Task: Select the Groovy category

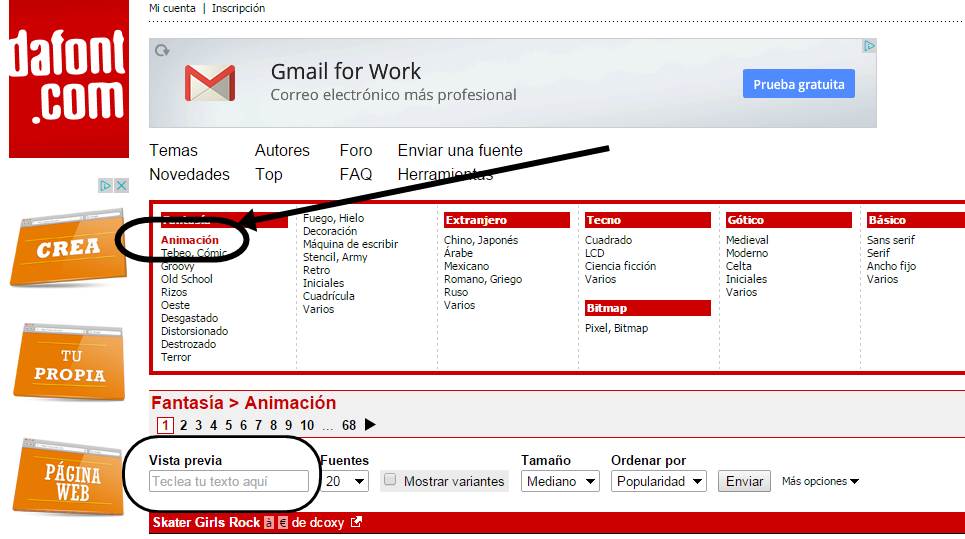Action: [177, 266]
